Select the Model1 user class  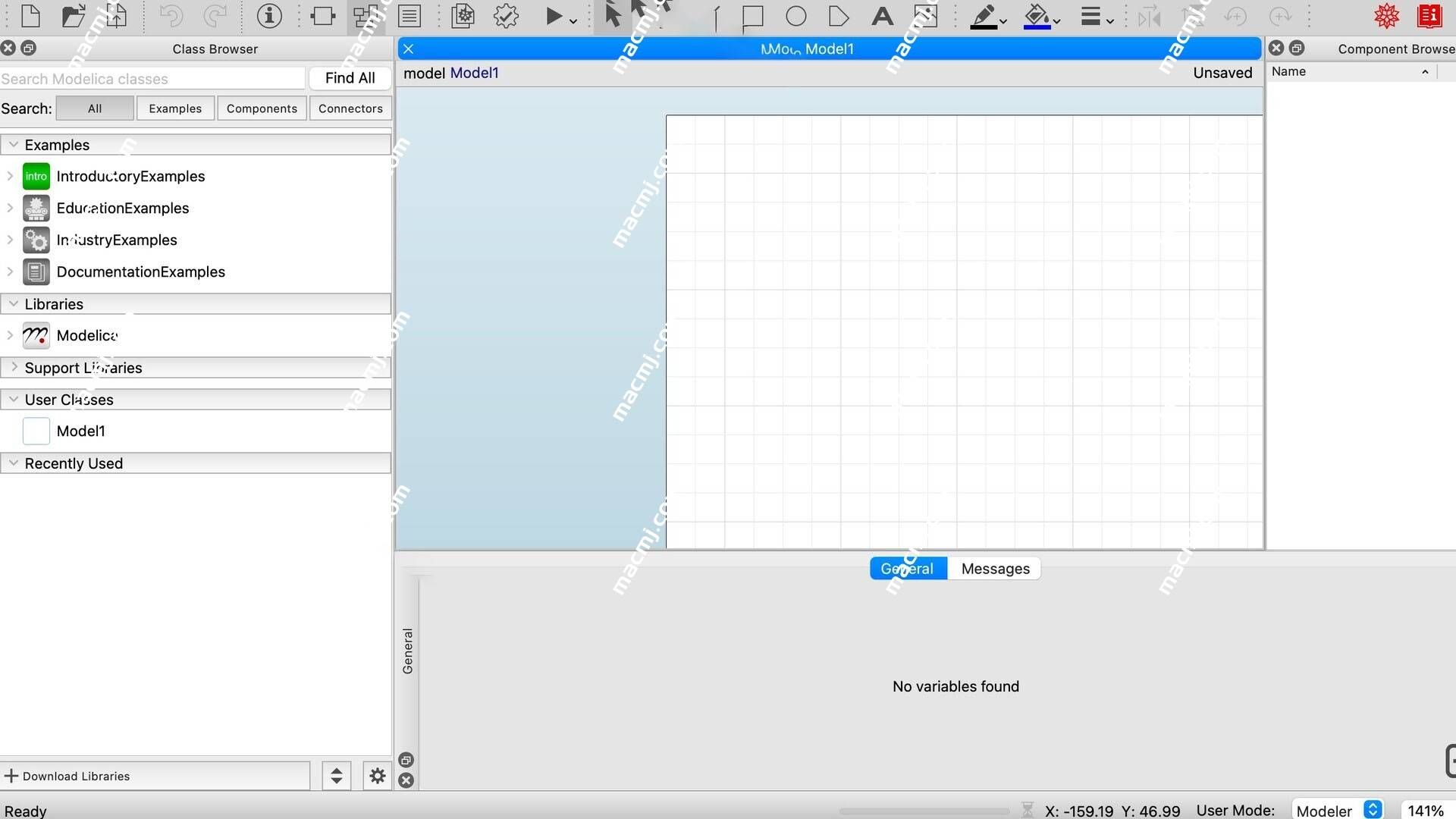(80, 431)
